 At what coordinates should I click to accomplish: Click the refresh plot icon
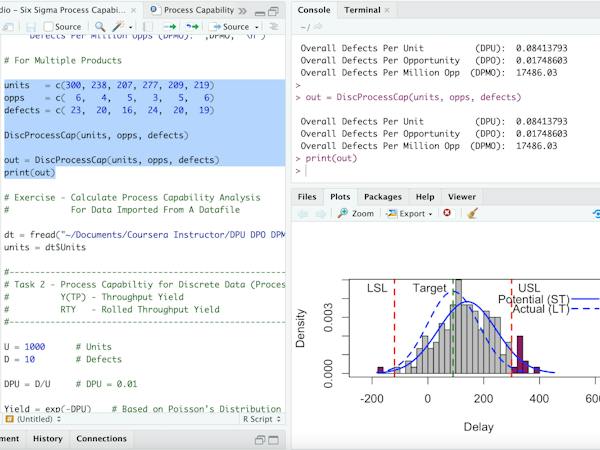[596, 214]
